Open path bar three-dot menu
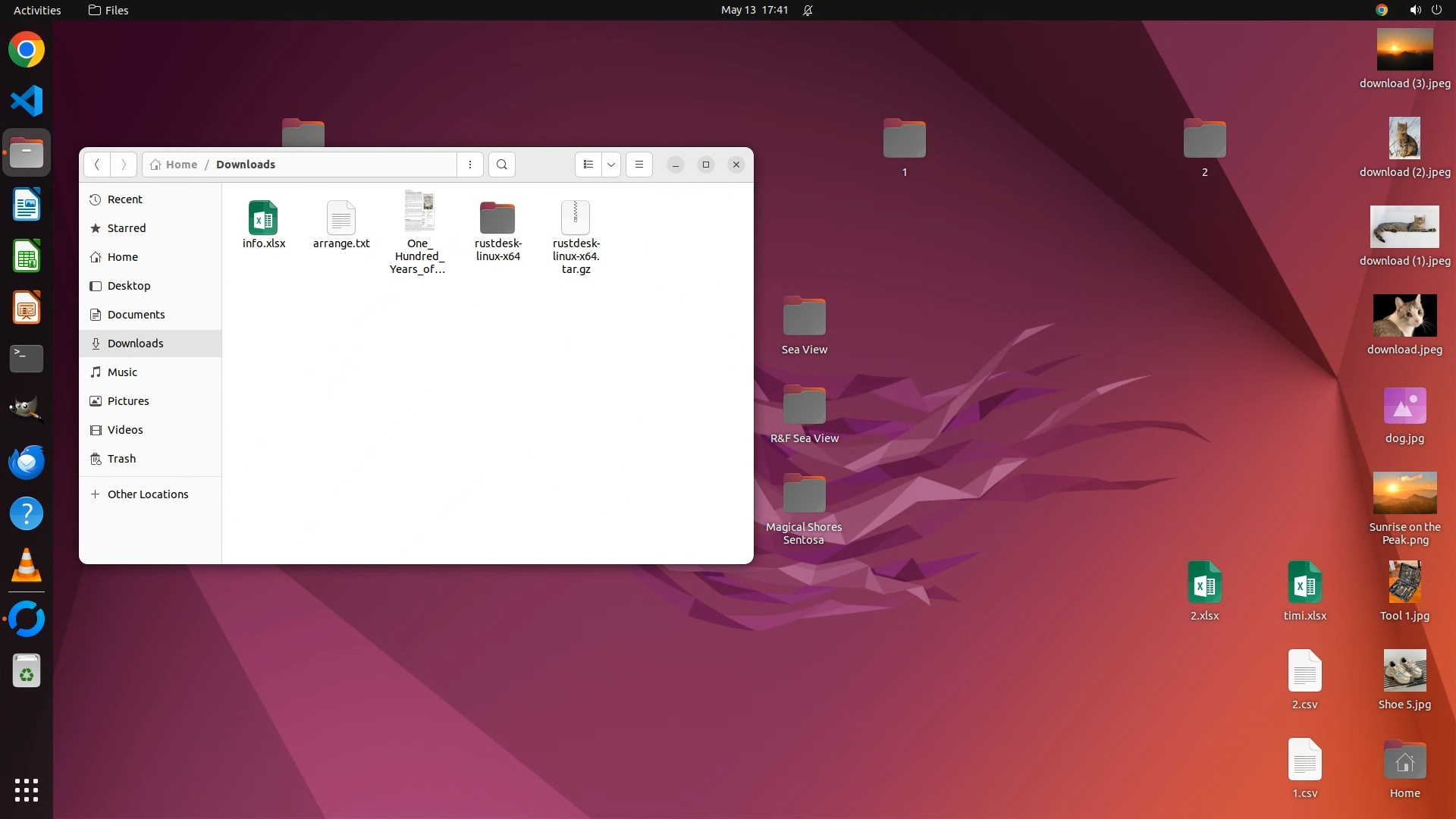Screen dimensions: 1456x819 pos(470,165)
